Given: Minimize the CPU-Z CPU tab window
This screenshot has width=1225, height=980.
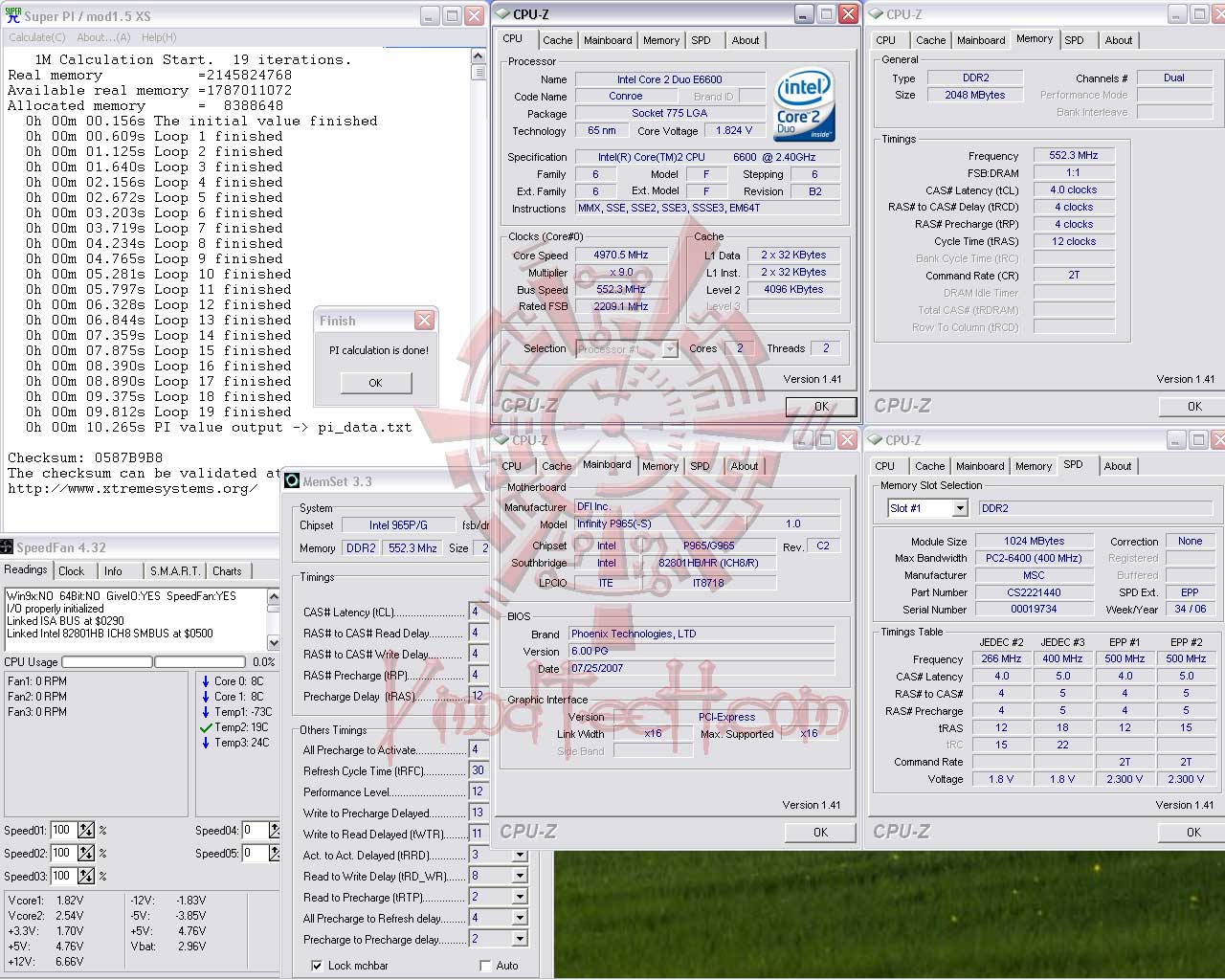Looking at the screenshot, I should [x=803, y=14].
